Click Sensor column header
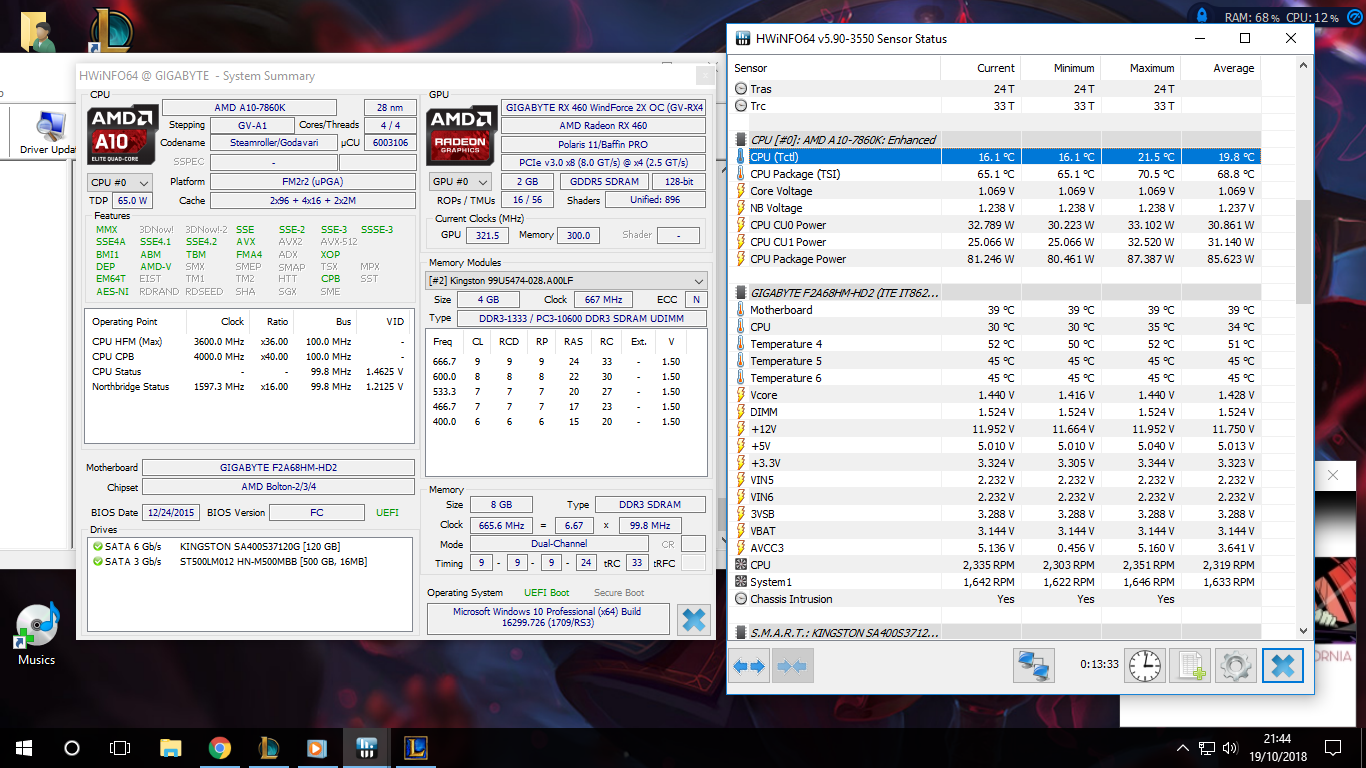The width and height of the screenshot is (1366, 768). pyautogui.click(x=835, y=68)
